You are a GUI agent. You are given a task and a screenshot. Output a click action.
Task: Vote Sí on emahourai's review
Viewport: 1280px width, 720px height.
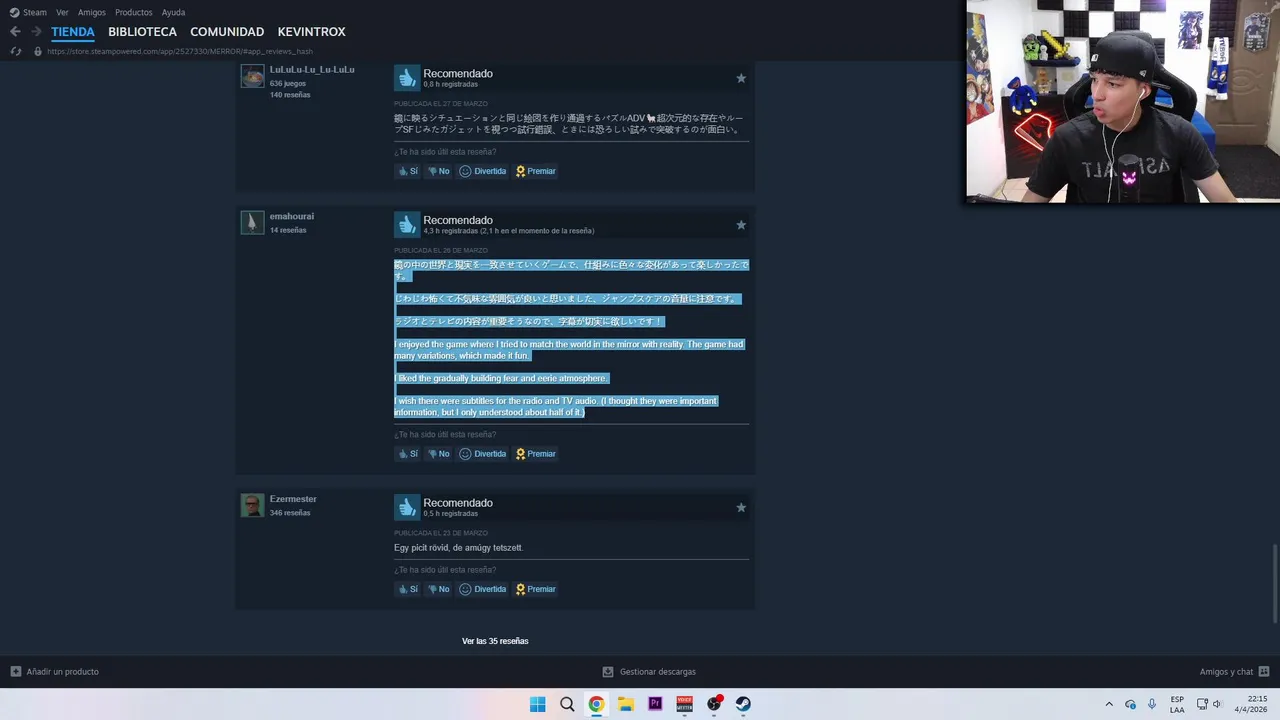(x=408, y=454)
